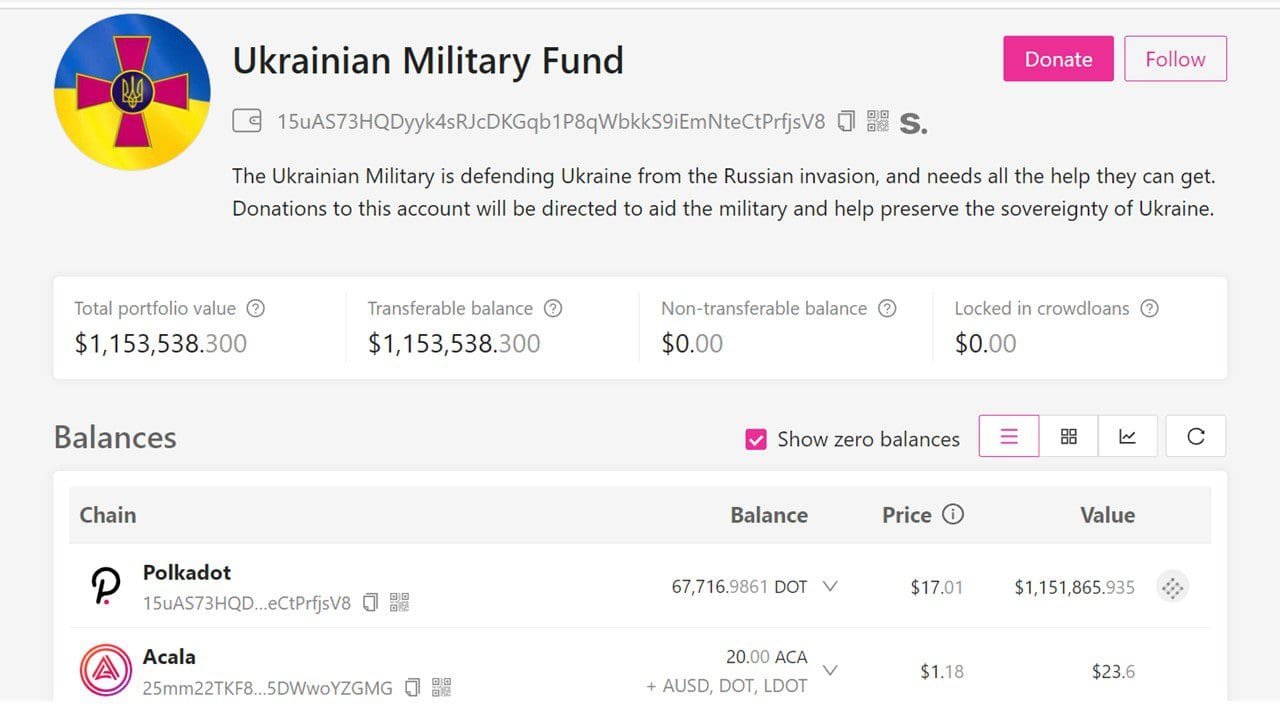This screenshot has width=1280, height=720.
Task: Follow the Ukrainian Military Fund account
Action: click(x=1175, y=59)
